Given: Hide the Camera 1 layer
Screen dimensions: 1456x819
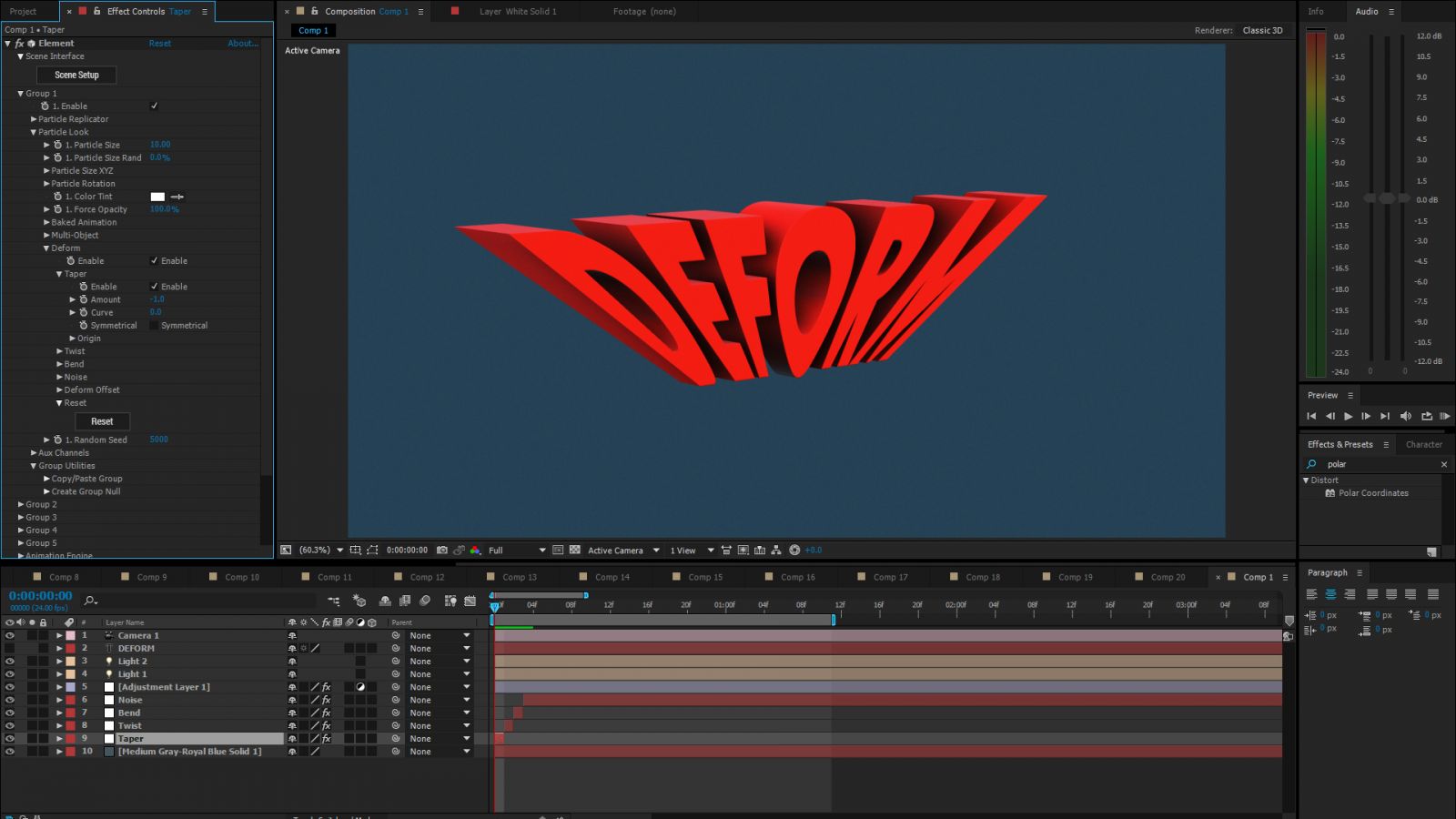Looking at the screenshot, I should pos(10,636).
